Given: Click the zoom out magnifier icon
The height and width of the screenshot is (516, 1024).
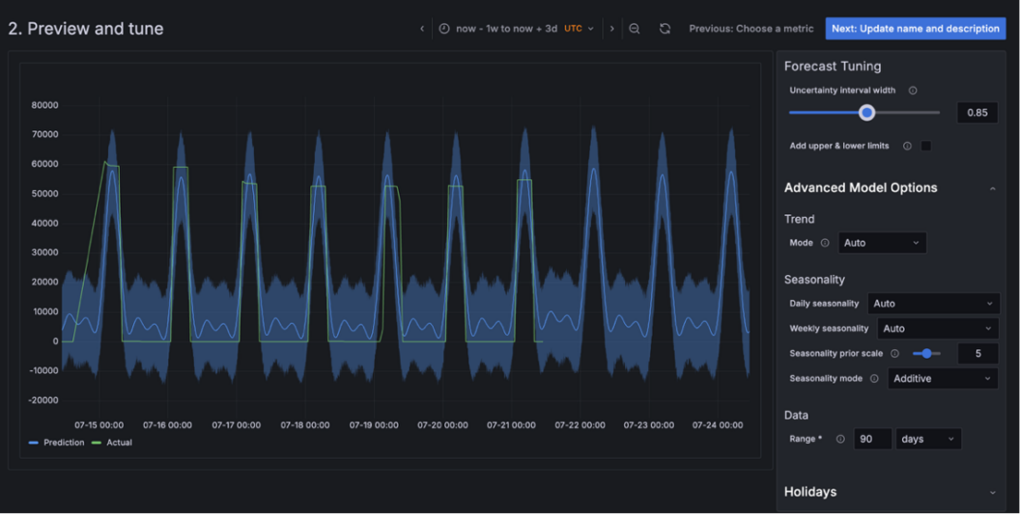Looking at the screenshot, I should point(634,29).
